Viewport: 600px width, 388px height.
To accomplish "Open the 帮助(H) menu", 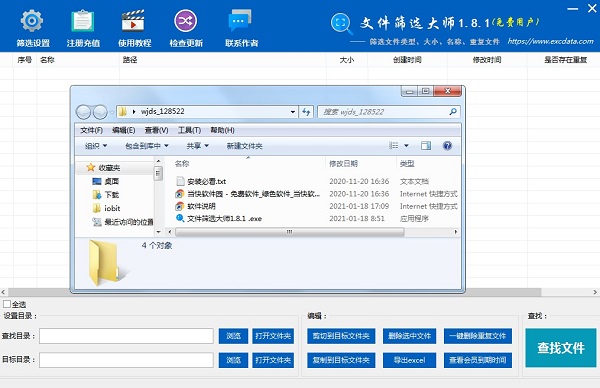I will click(222, 130).
